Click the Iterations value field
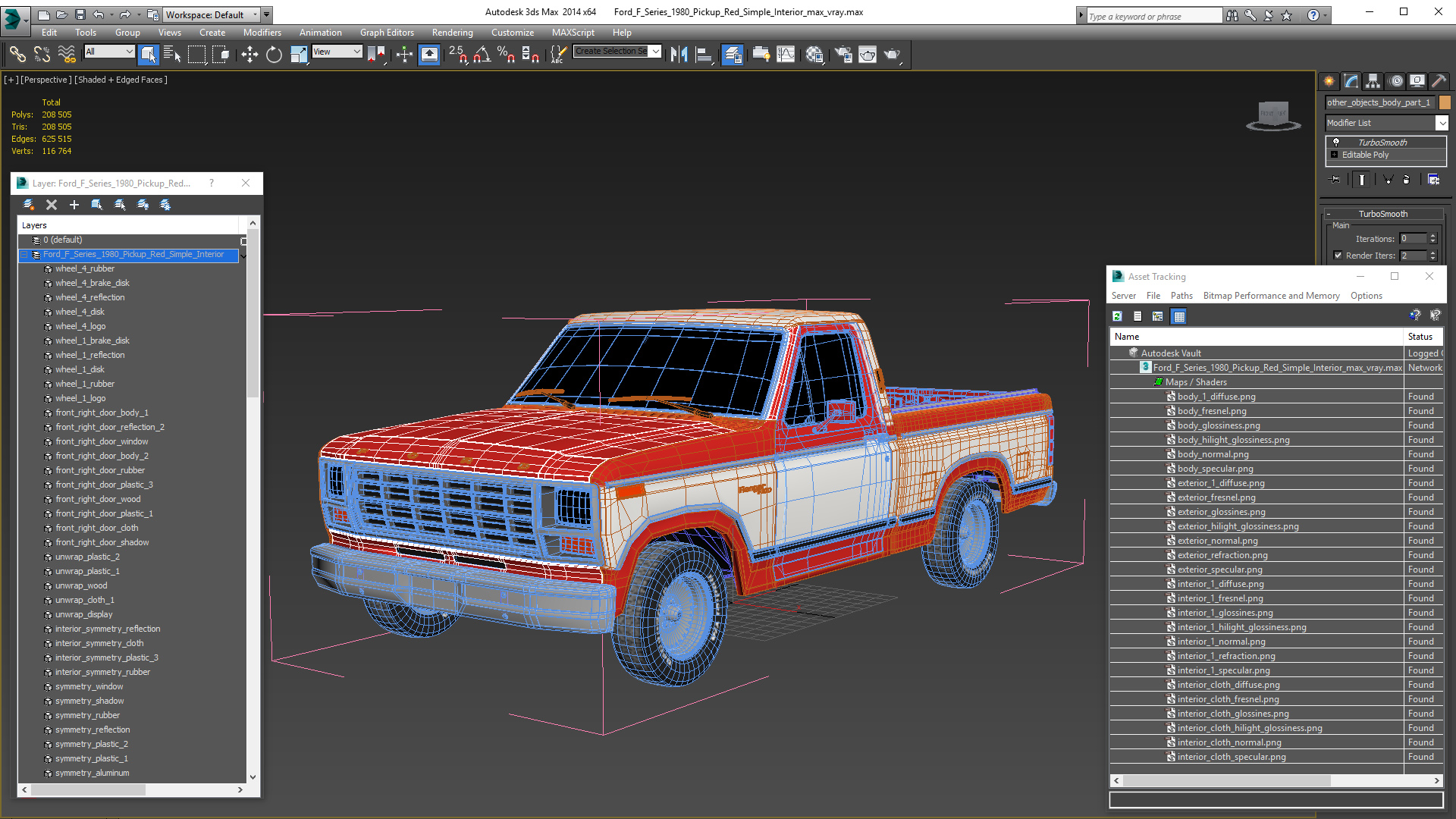The image size is (1456, 819). pyautogui.click(x=1413, y=239)
